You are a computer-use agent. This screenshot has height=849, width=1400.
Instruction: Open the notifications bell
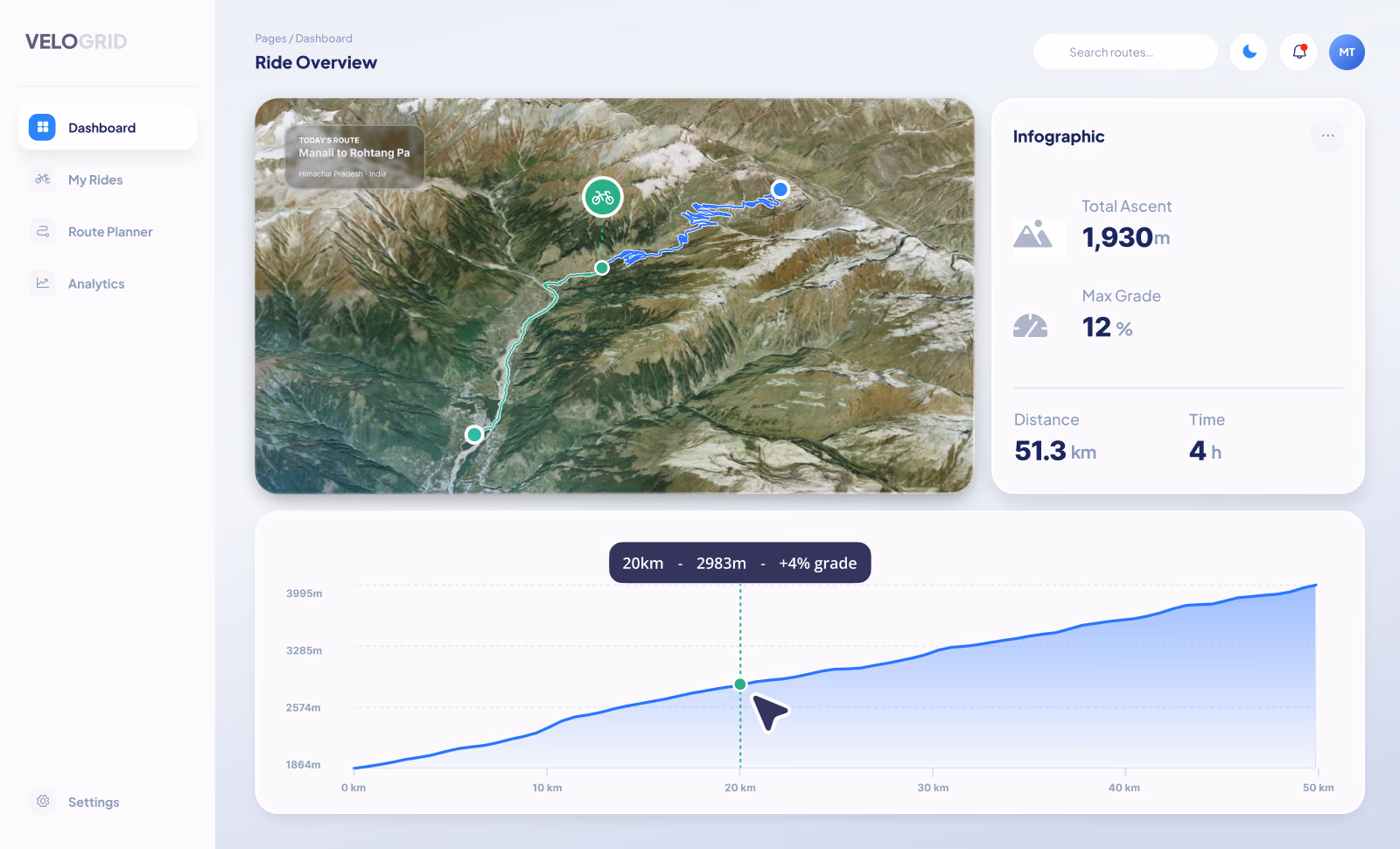[1299, 53]
